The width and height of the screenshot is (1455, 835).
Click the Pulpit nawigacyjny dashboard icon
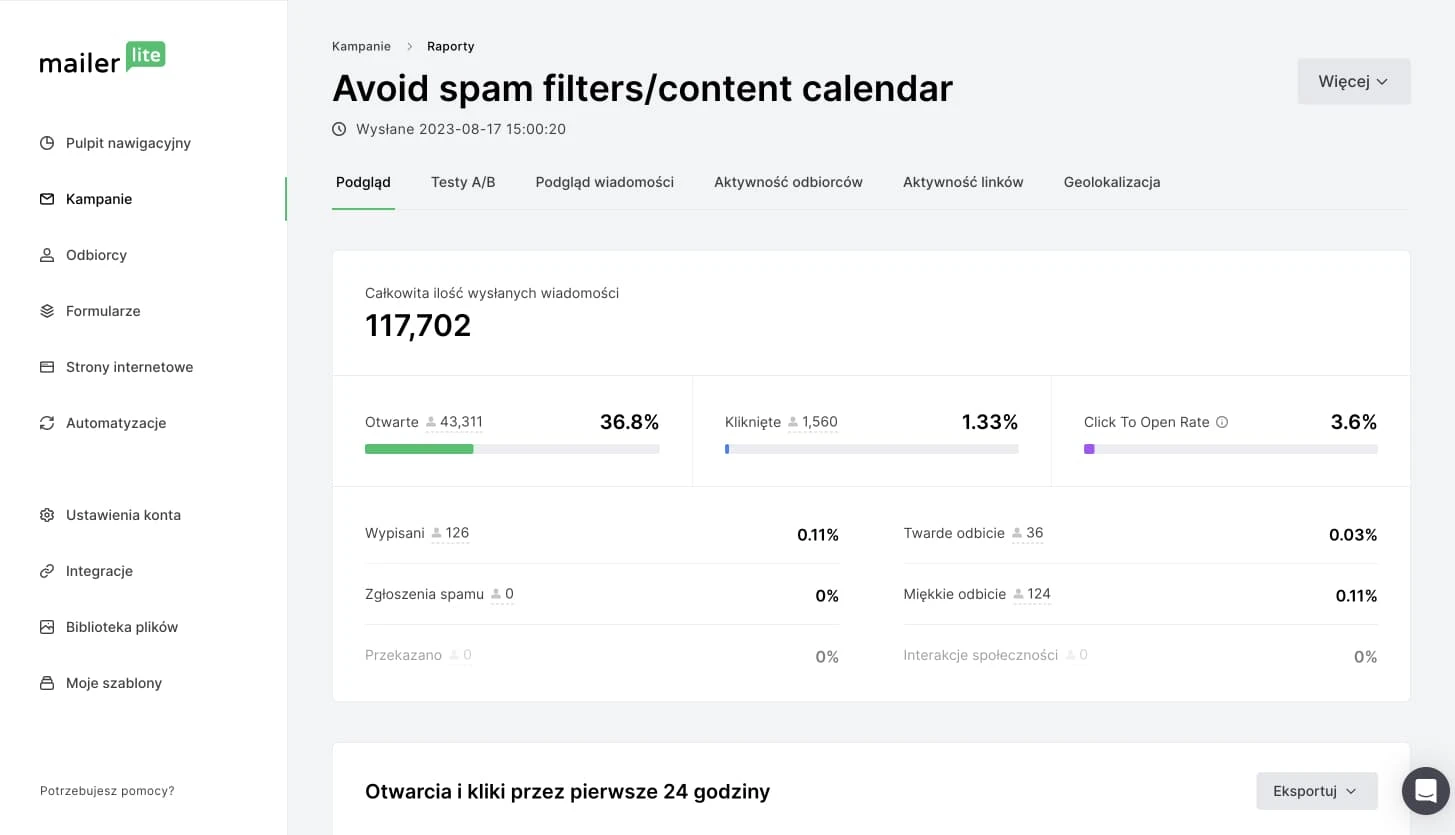[47, 143]
